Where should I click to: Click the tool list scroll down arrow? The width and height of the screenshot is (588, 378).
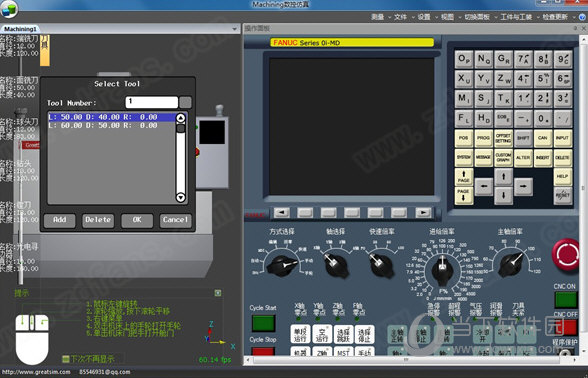(x=181, y=197)
